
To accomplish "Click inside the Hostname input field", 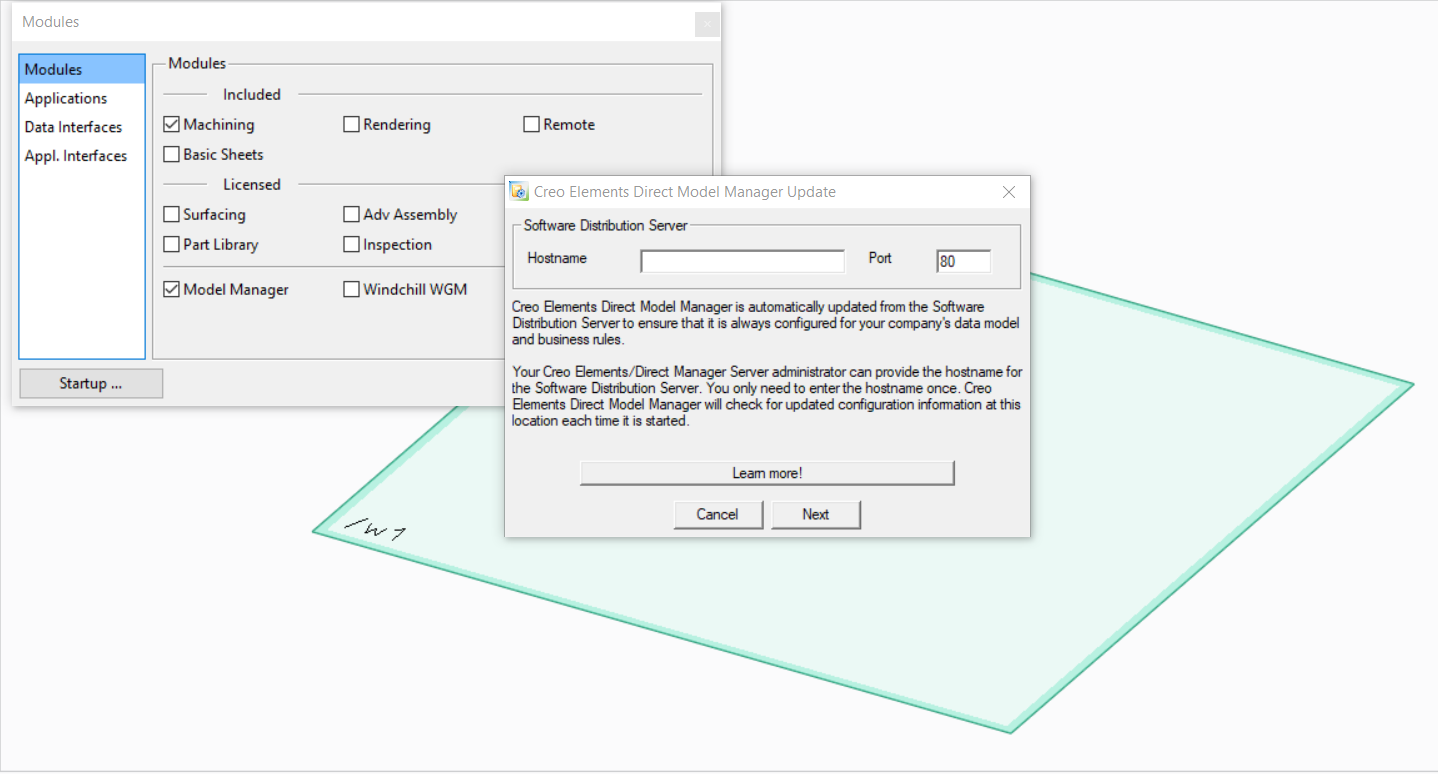I will (x=742, y=260).
